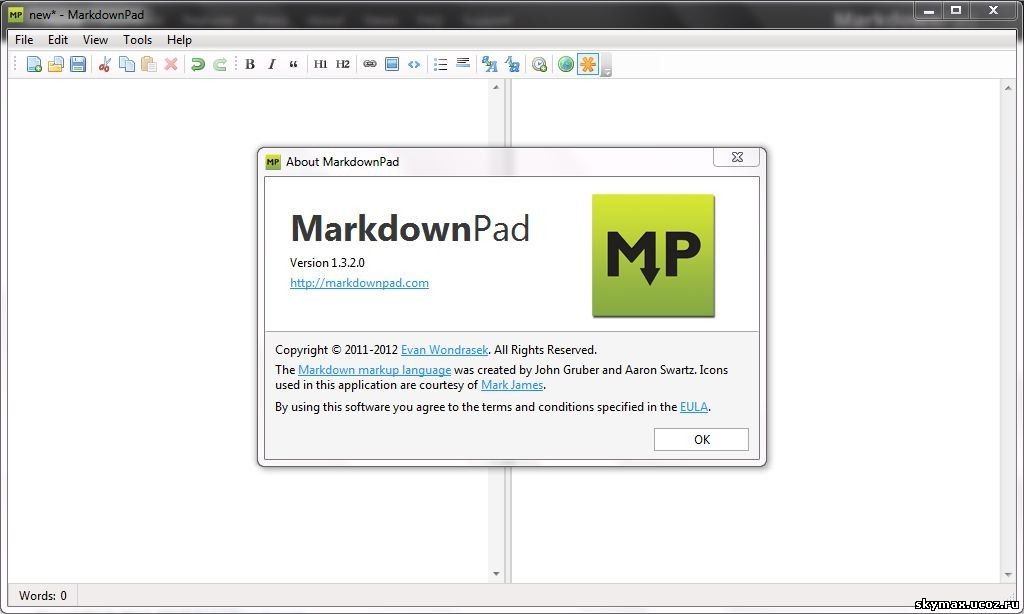
Task: Click editor pane scroll up arrow
Action: click(x=496, y=86)
